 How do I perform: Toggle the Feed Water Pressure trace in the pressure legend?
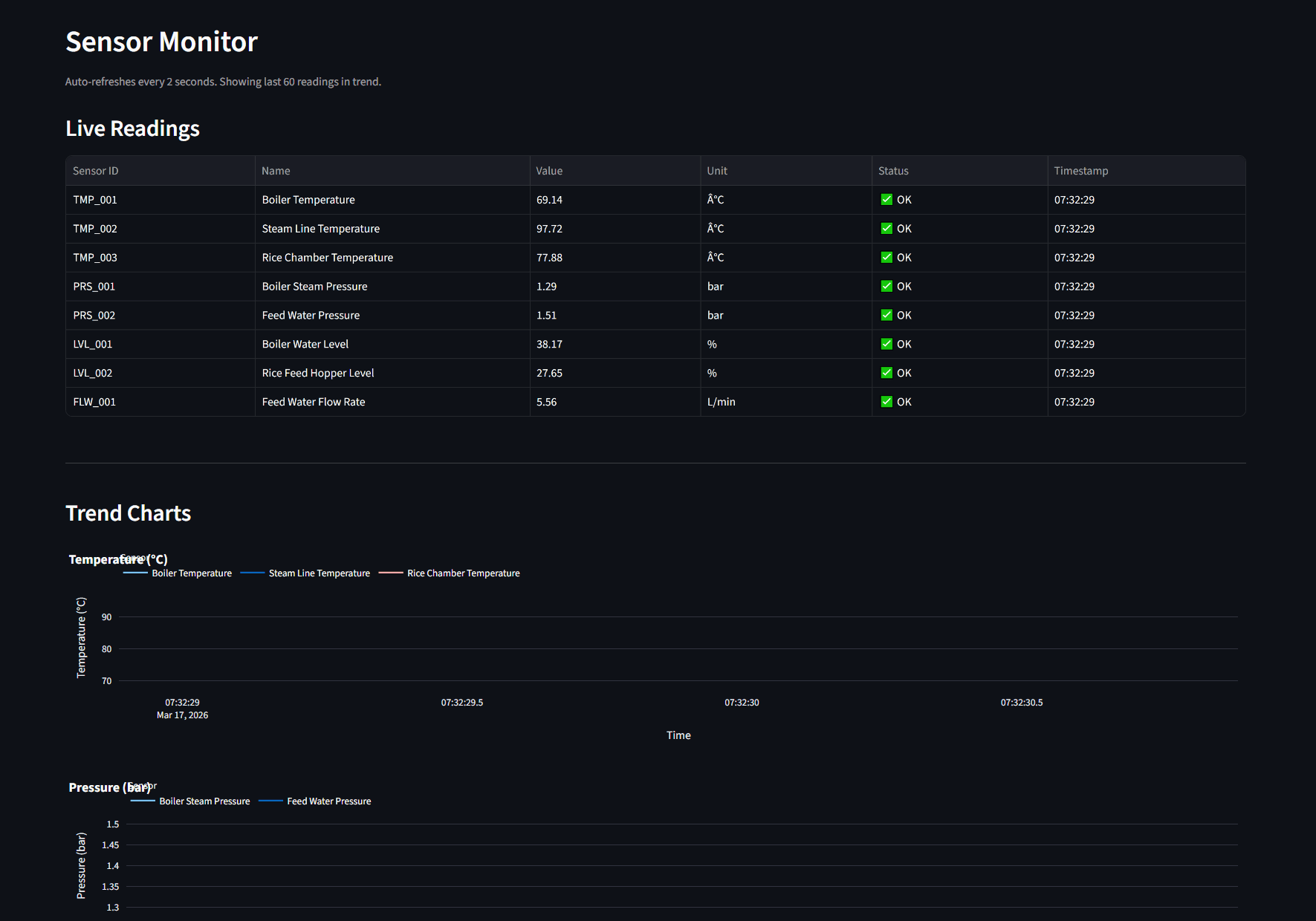(328, 801)
